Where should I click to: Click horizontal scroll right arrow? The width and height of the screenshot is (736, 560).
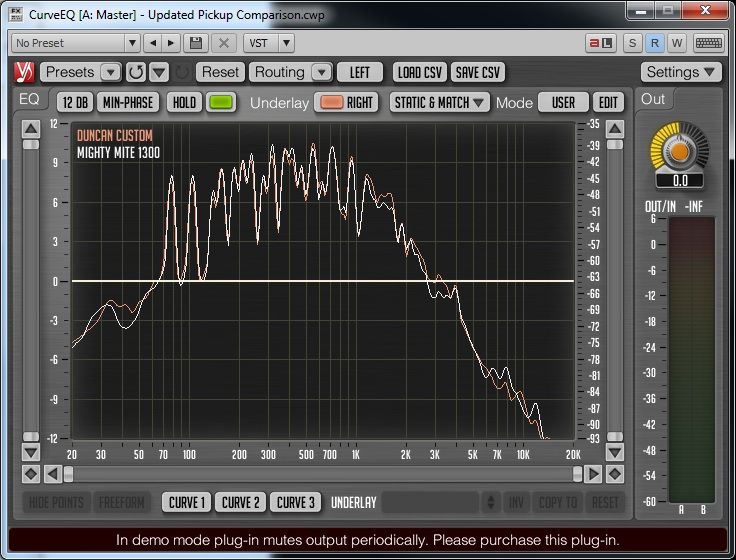pos(593,474)
